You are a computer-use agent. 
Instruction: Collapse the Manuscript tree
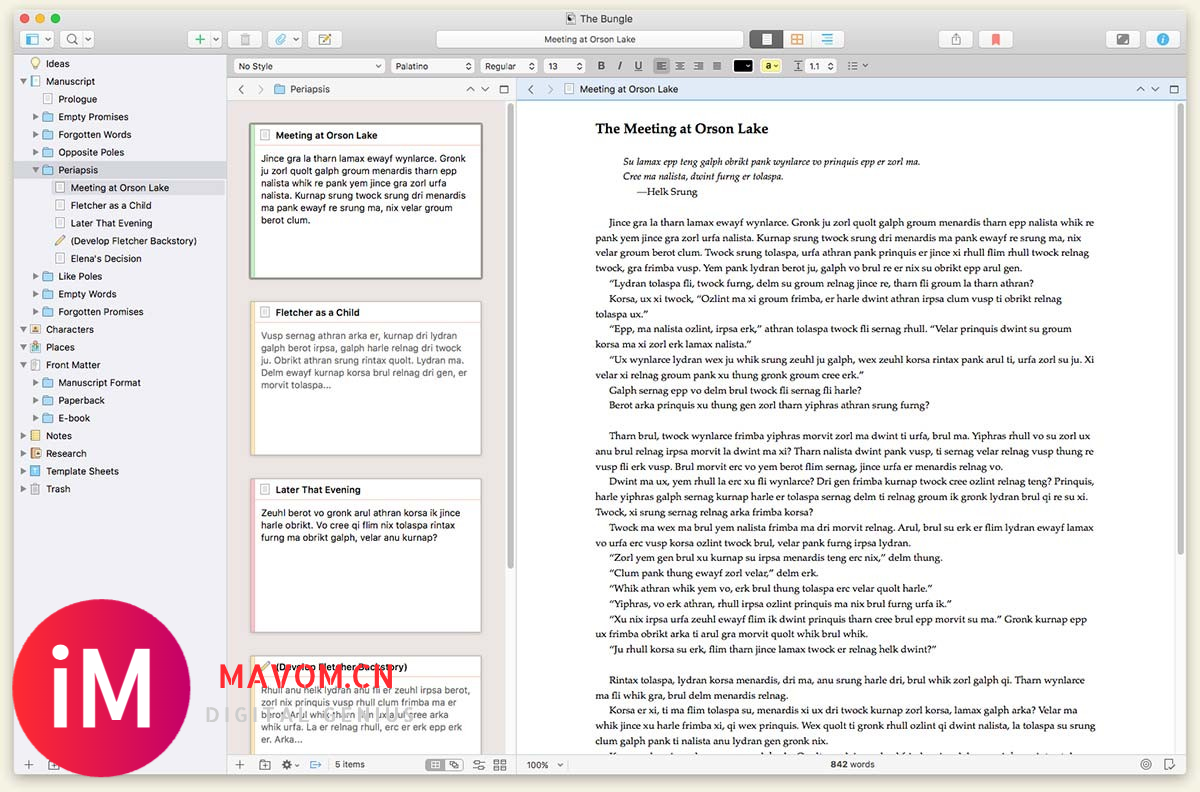pyautogui.click(x=23, y=81)
